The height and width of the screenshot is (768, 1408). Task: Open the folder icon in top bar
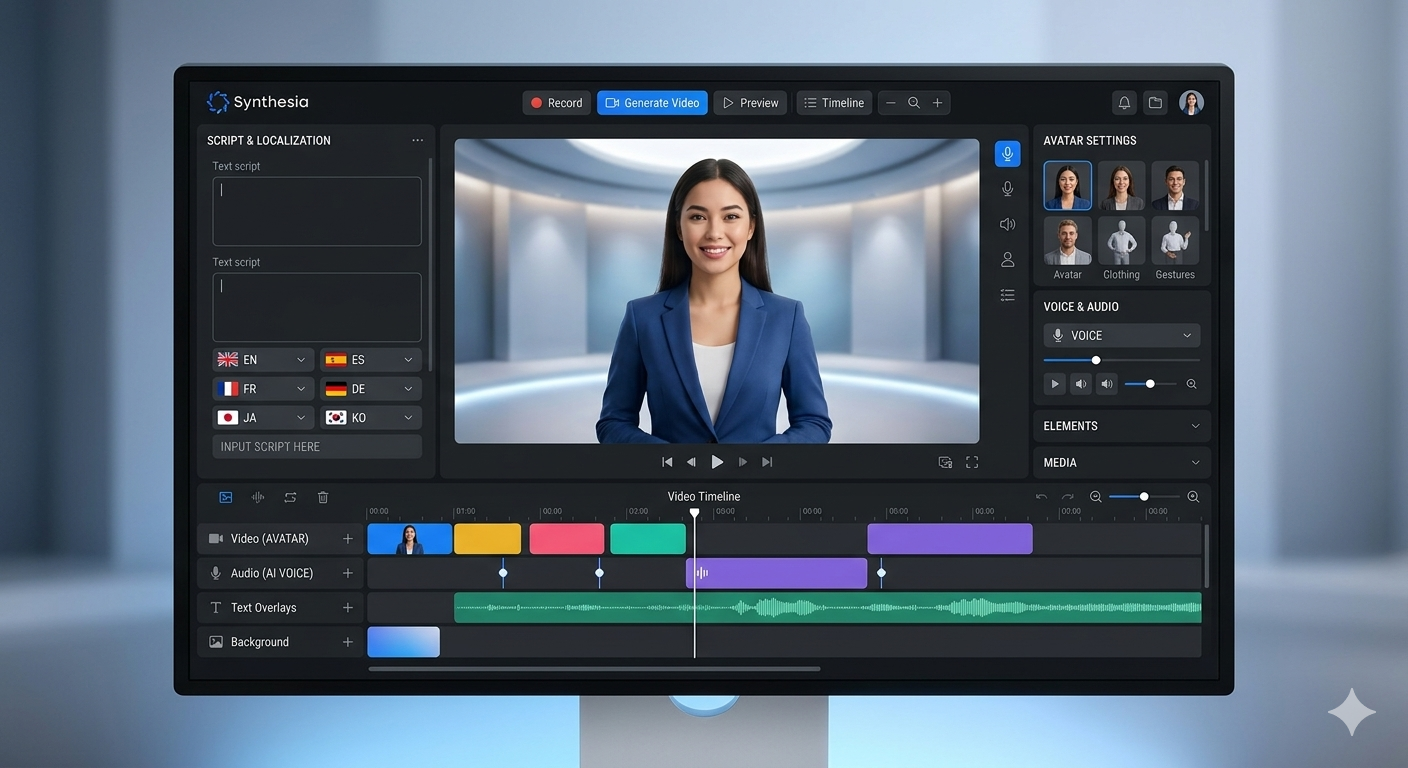[x=1155, y=103]
